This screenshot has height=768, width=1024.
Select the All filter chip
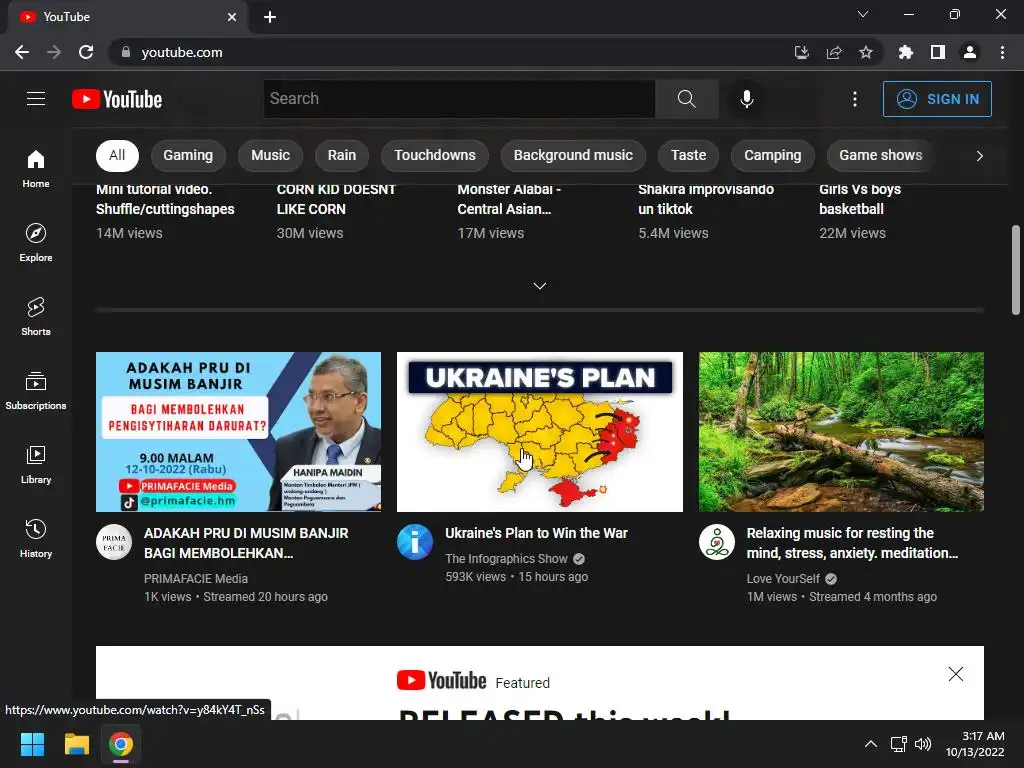click(x=117, y=155)
